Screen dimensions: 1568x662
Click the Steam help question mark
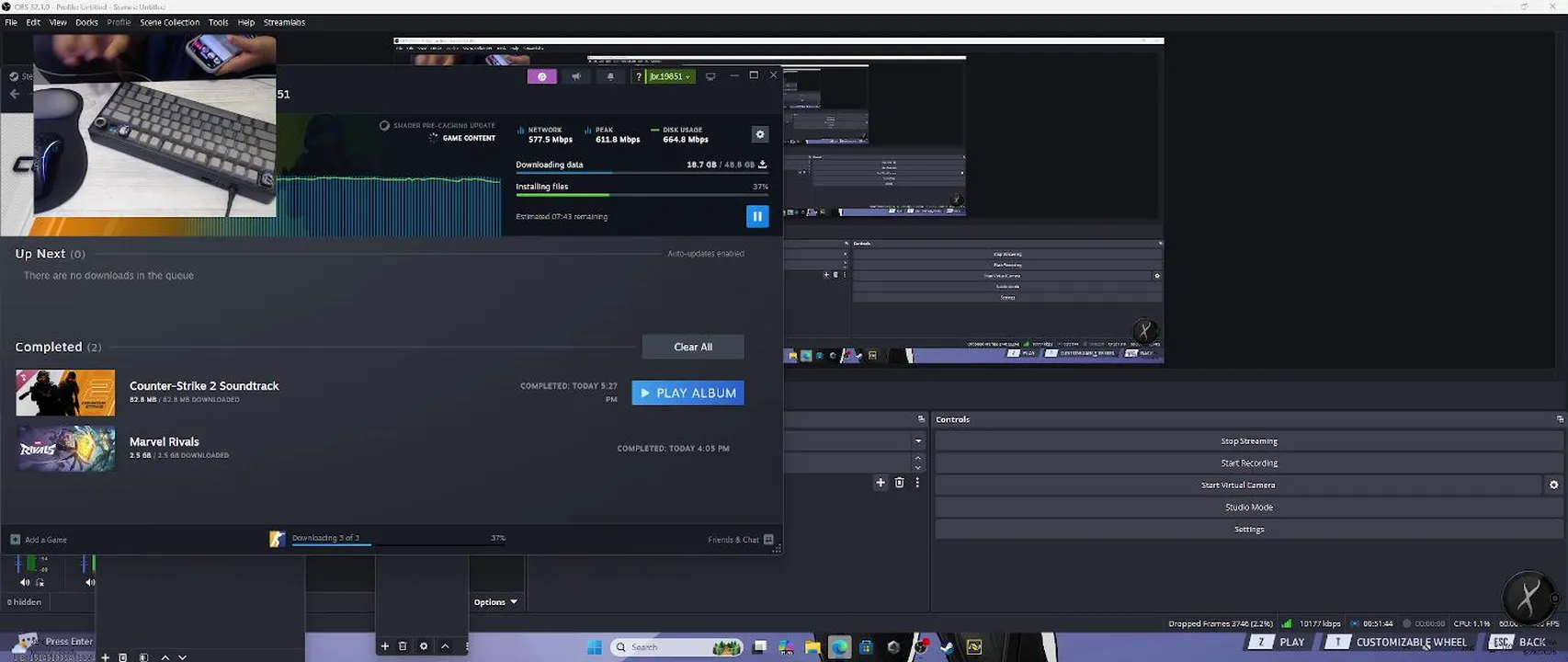(638, 76)
